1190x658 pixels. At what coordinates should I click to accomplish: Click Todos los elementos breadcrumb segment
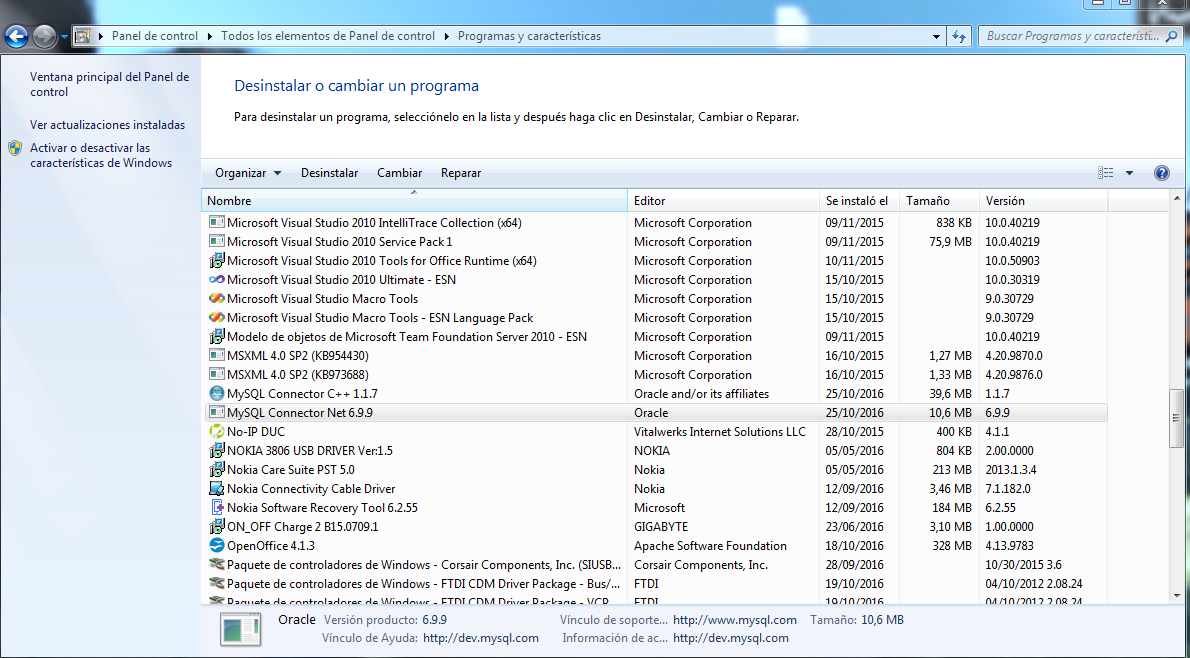(328, 36)
